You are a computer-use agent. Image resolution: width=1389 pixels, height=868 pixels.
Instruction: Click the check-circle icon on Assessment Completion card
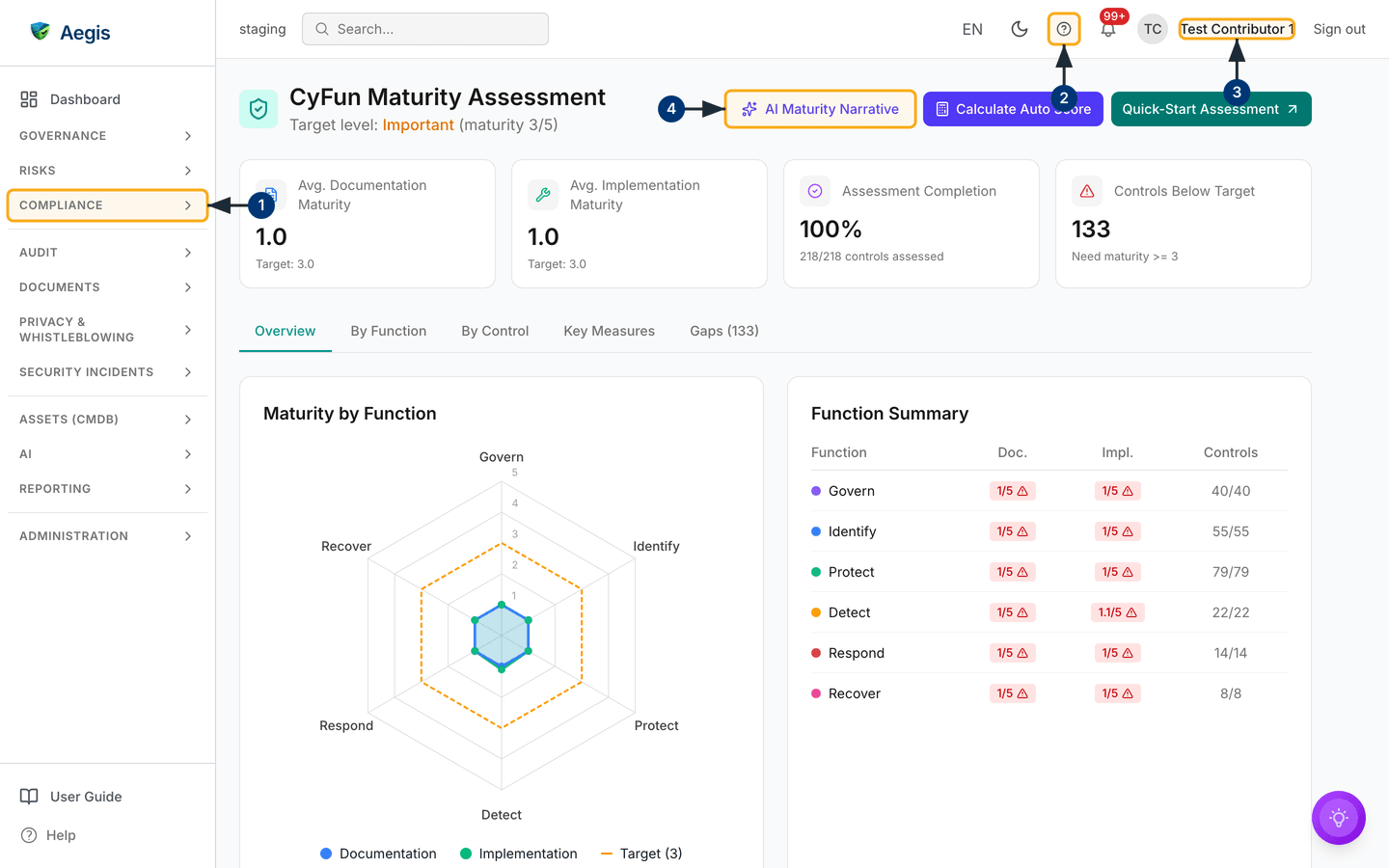tap(815, 191)
